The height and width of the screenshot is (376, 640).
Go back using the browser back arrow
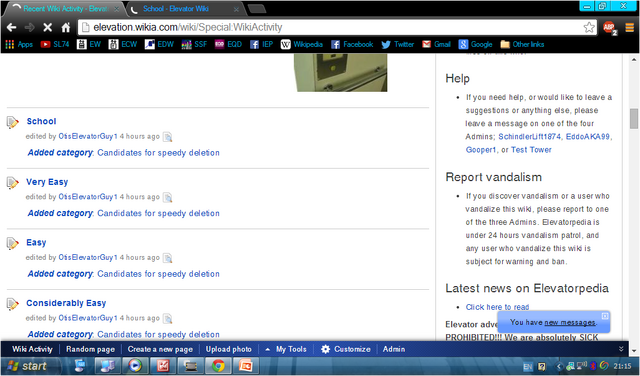pos(11,27)
